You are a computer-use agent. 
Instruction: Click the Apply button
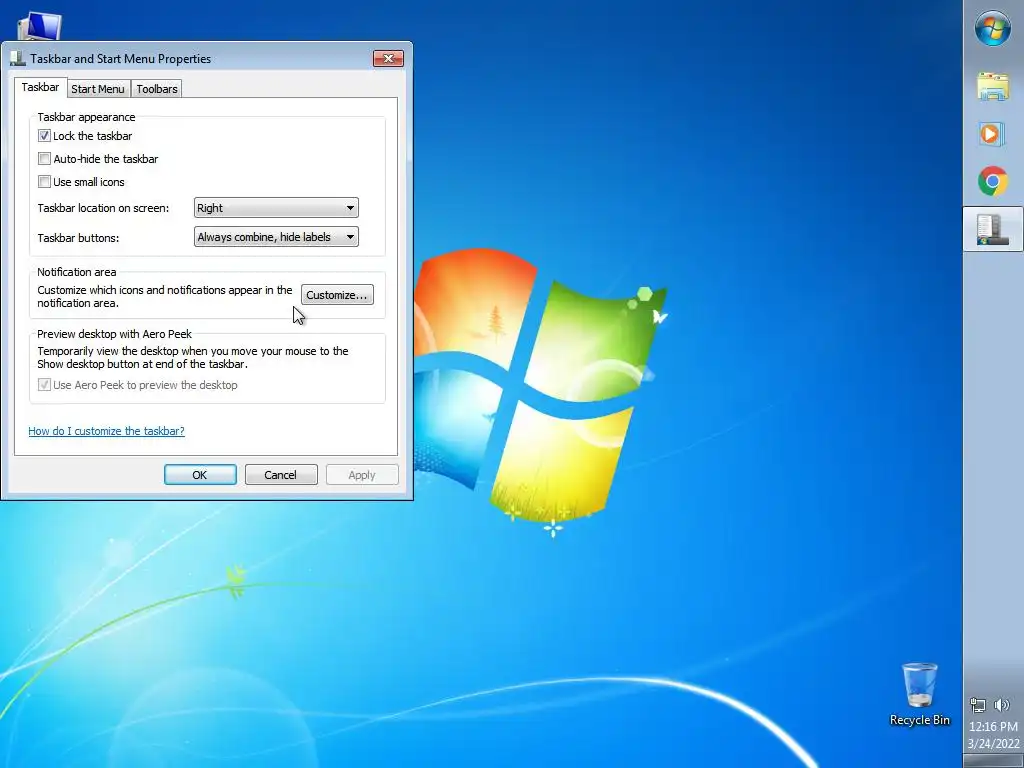[362, 475]
